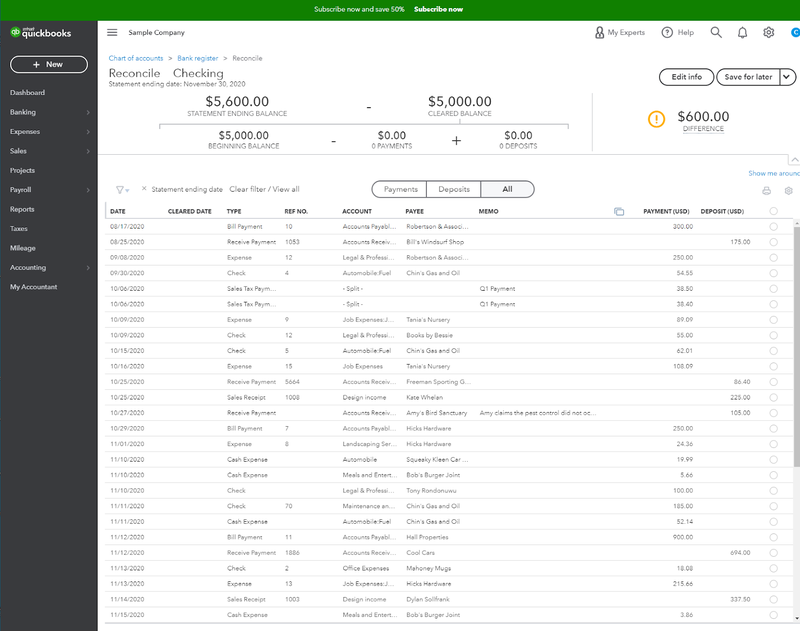Click the copy icon in table header

point(619,211)
